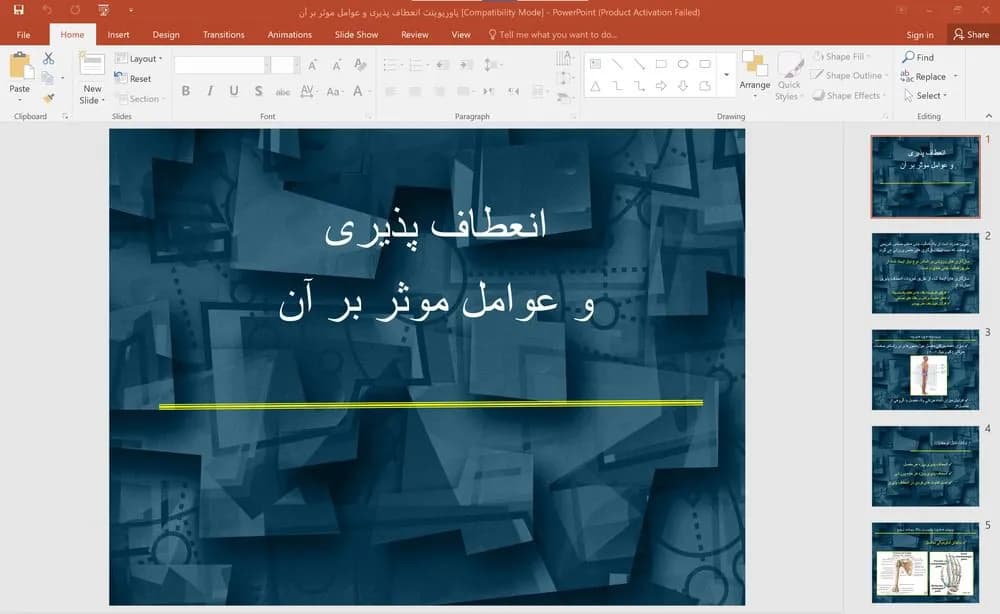Open the Layout dropdown
This screenshot has height=614, width=1000.
click(x=138, y=59)
